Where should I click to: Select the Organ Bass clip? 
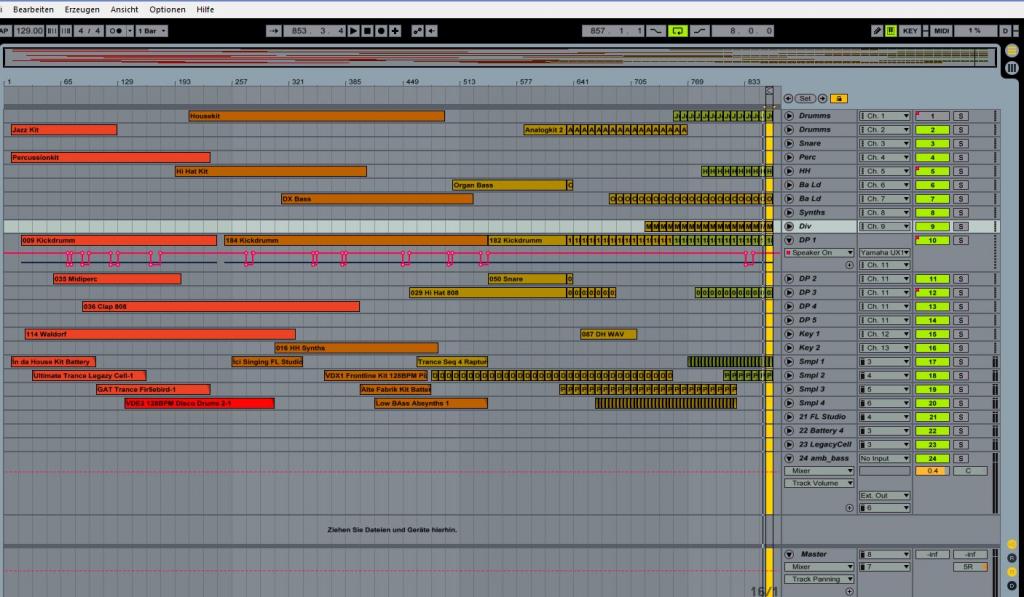[x=509, y=186]
